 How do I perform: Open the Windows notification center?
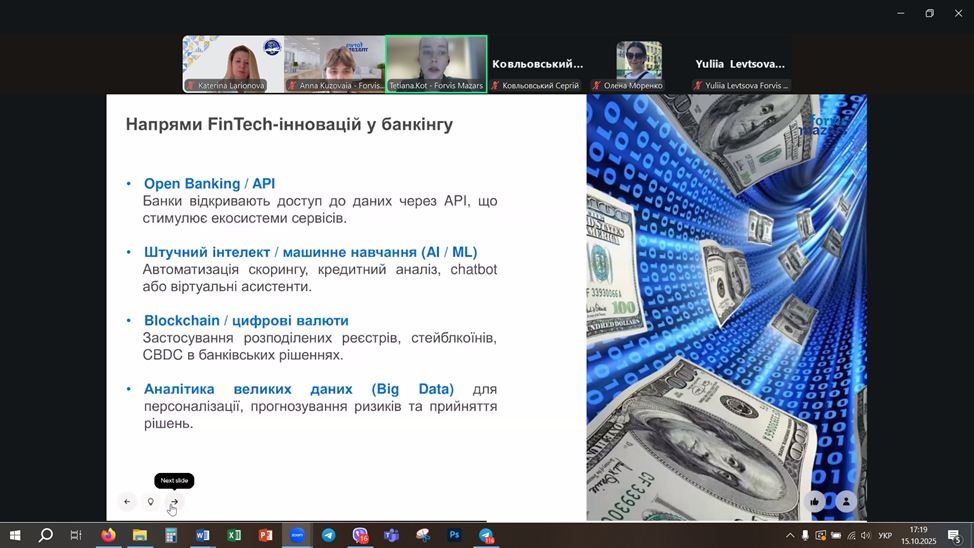(954, 536)
